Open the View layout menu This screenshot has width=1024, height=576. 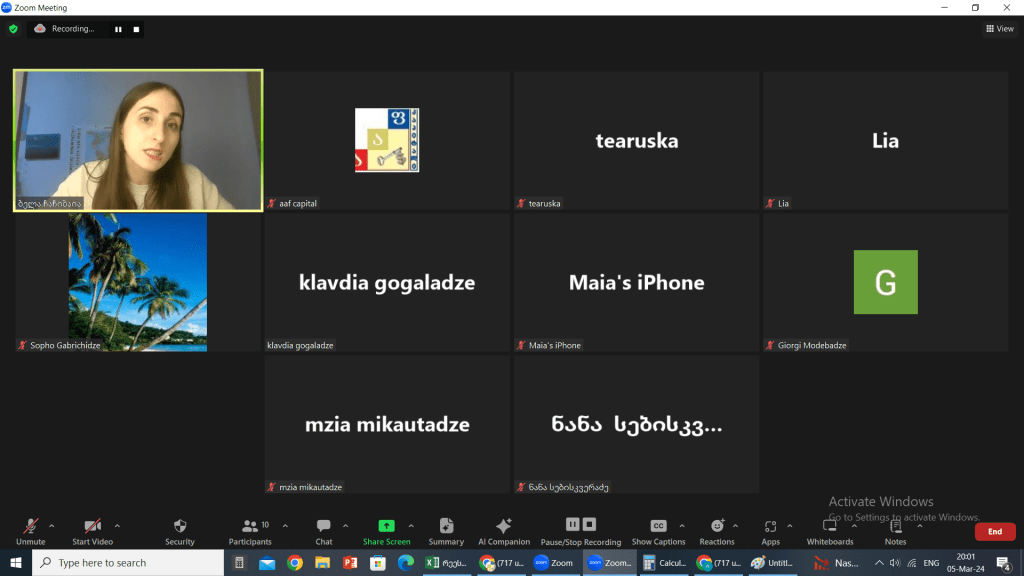999,29
